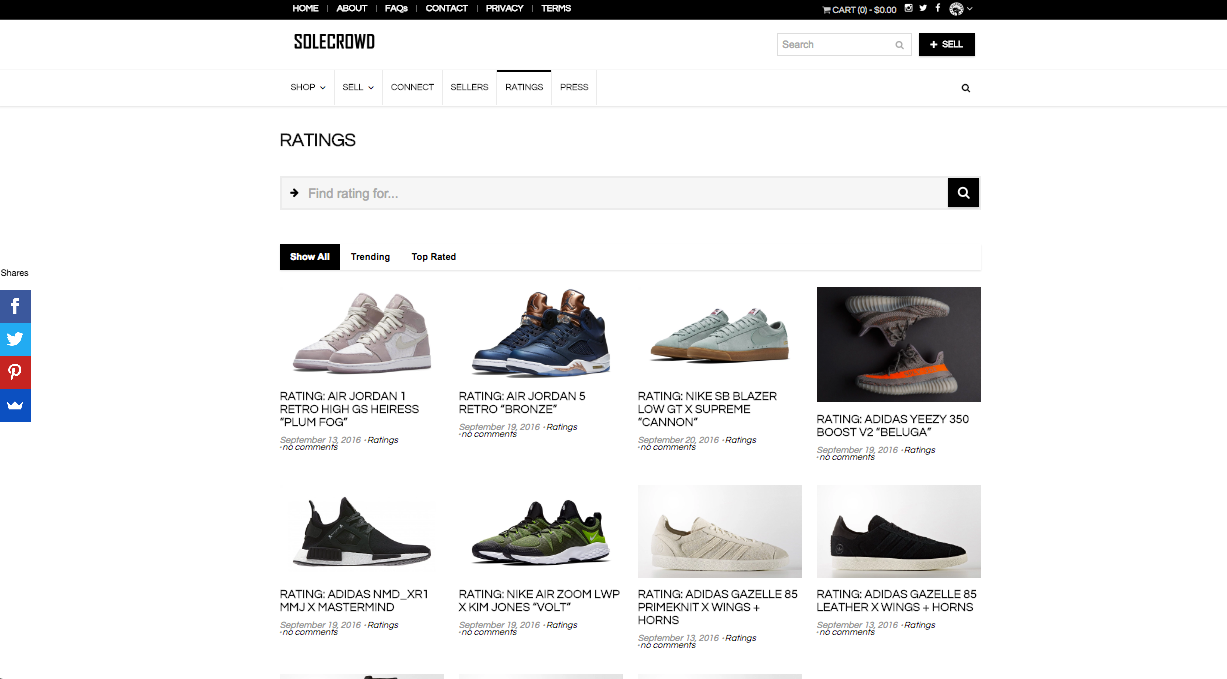
Task: Open the user avatar account menu
Action: tap(960, 9)
